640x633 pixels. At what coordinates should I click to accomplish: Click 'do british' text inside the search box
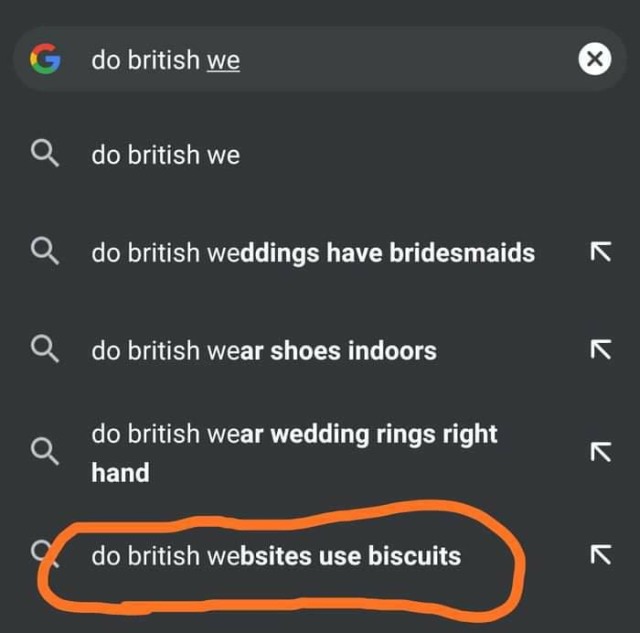146,60
